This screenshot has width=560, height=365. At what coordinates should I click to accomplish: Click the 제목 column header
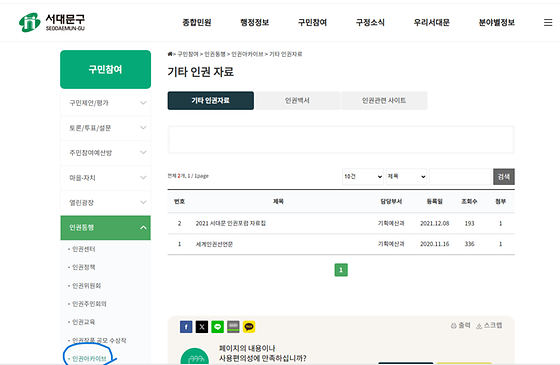click(x=278, y=201)
